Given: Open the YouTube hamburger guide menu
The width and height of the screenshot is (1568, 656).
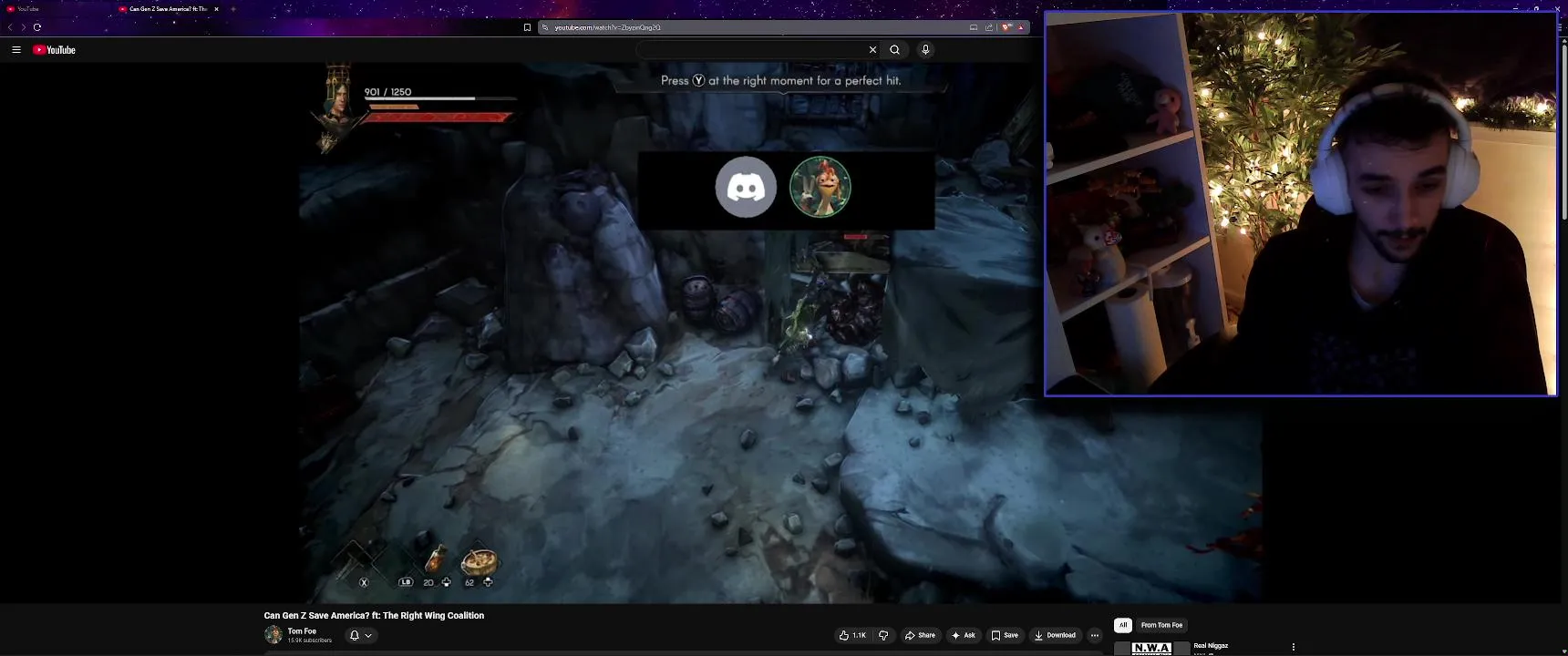Looking at the screenshot, I should click(x=16, y=50).
